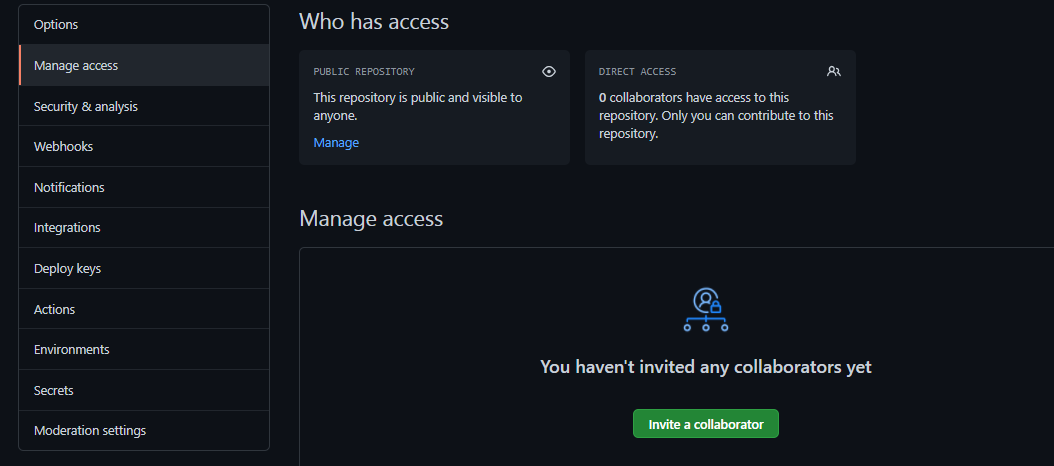Open Moderation settings page
This screenshot has height=466, width=1054.
click(x=144, y=430)
